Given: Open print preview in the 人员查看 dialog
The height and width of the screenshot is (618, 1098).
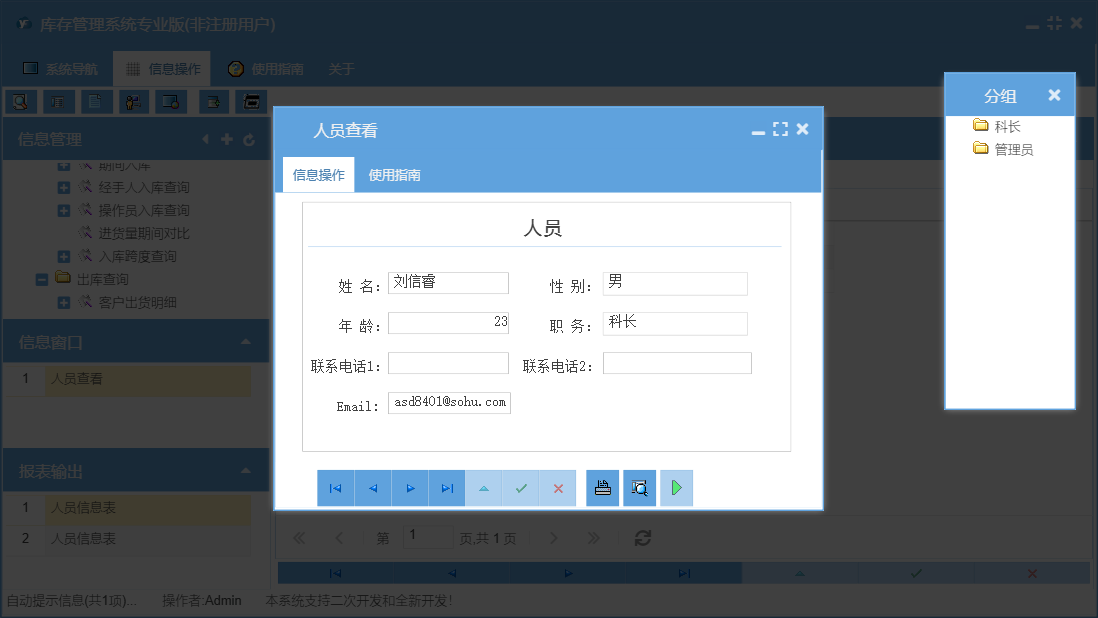Looking at the screenshot, I should 639,487.
